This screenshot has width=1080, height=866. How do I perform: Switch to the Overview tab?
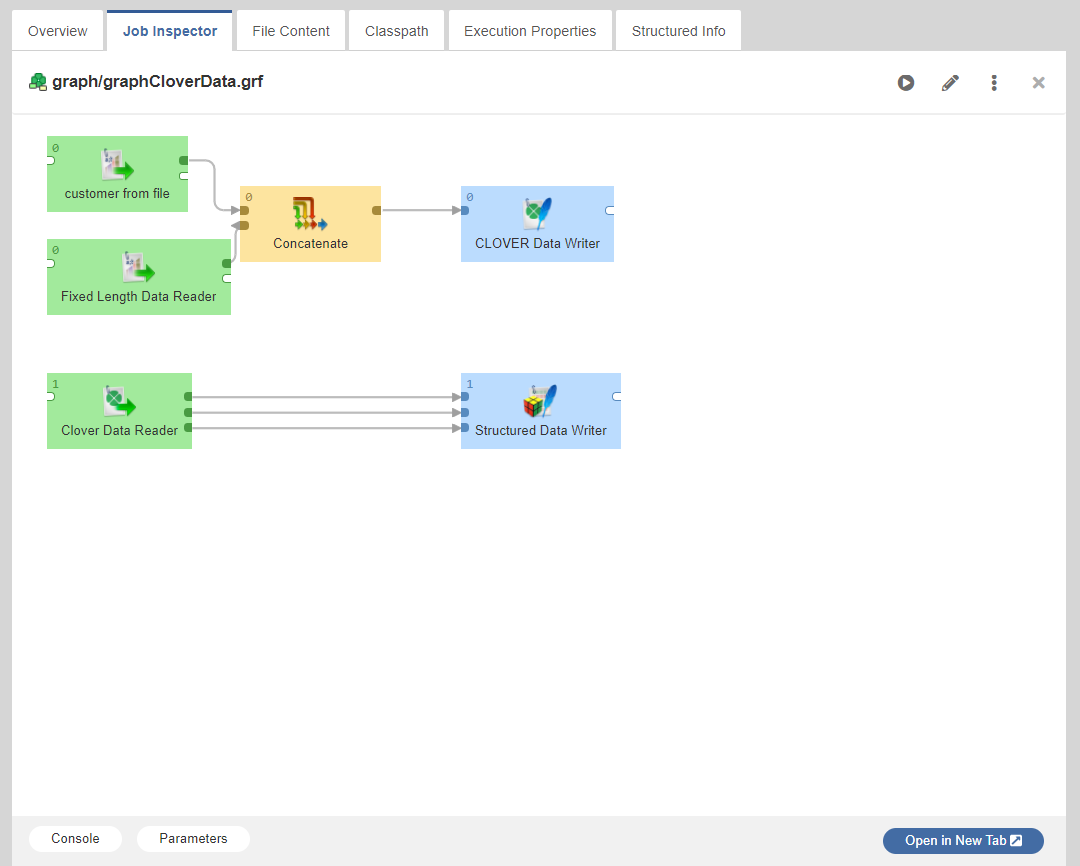(x=58, y=31)
